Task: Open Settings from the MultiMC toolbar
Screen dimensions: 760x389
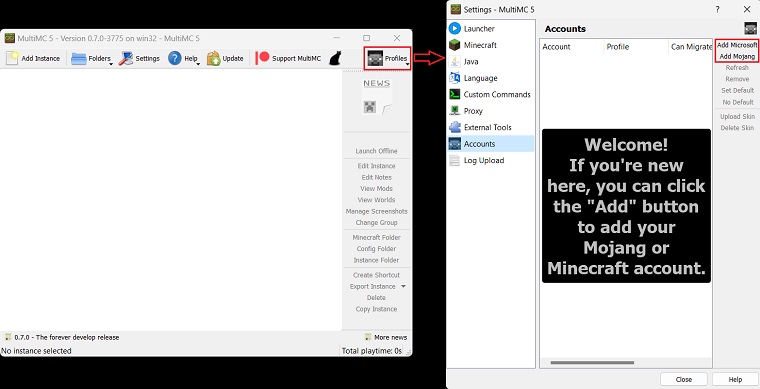Action: [x=140, y=59]
